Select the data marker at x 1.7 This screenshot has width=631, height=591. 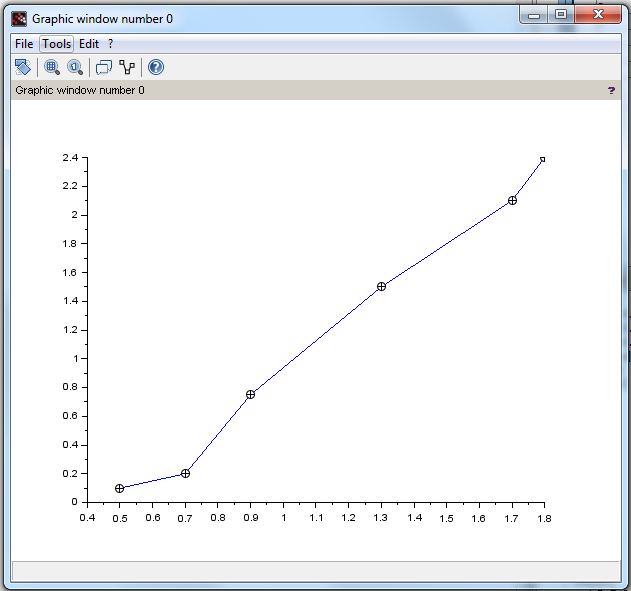(512, 200)
